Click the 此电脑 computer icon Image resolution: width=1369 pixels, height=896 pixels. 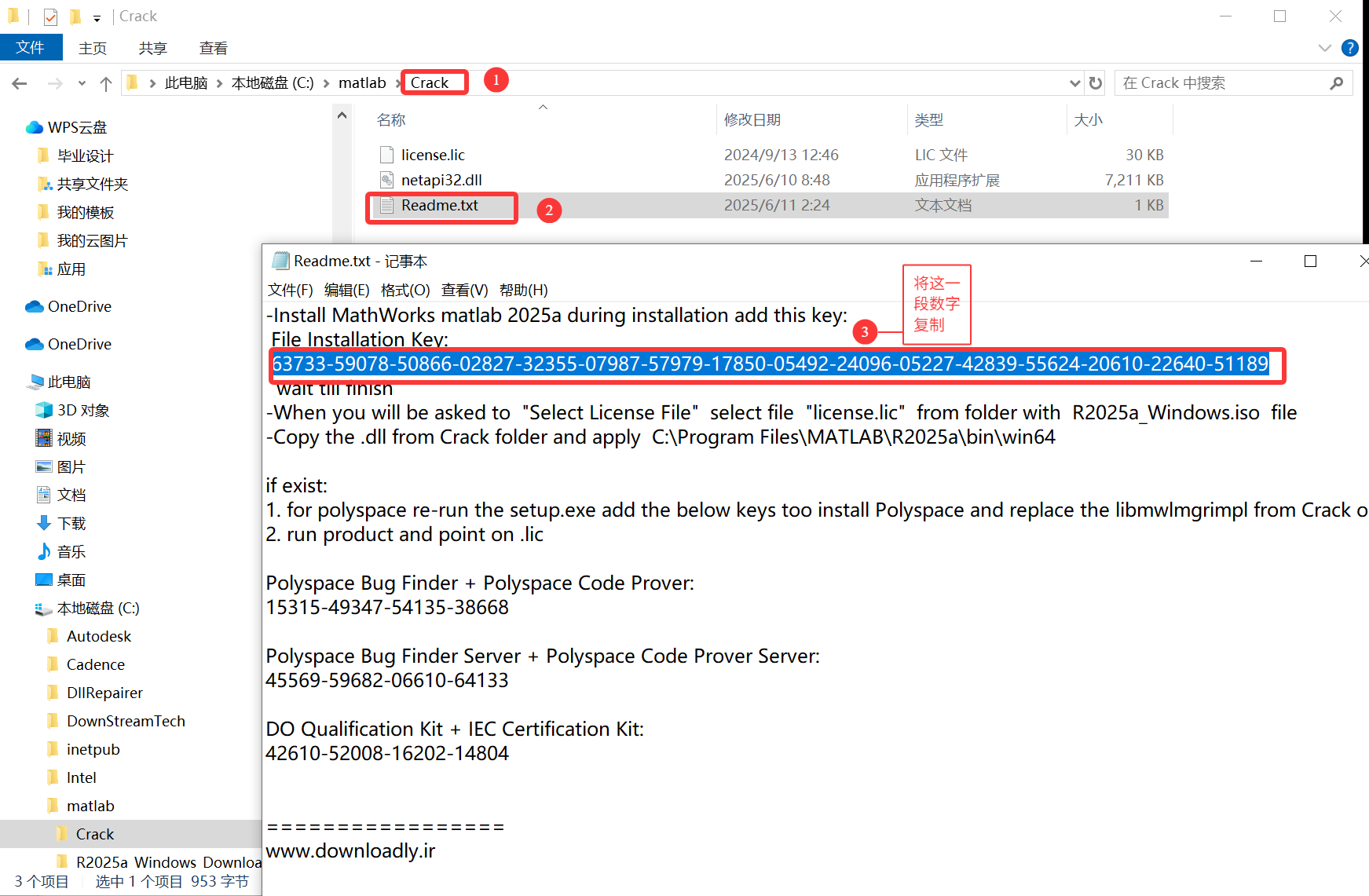pos(35,382)
